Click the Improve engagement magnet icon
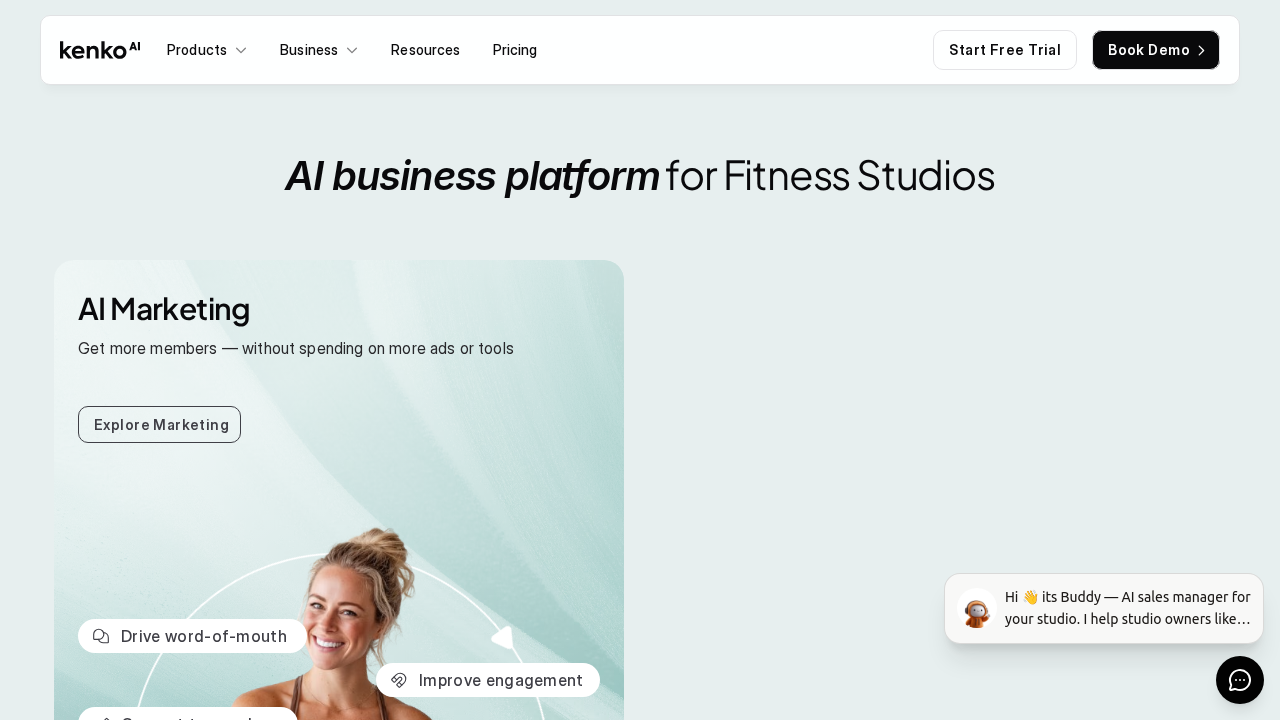The height and width of the screenshot is (720, 1280). pyautogui.click(x=399, y=680)
